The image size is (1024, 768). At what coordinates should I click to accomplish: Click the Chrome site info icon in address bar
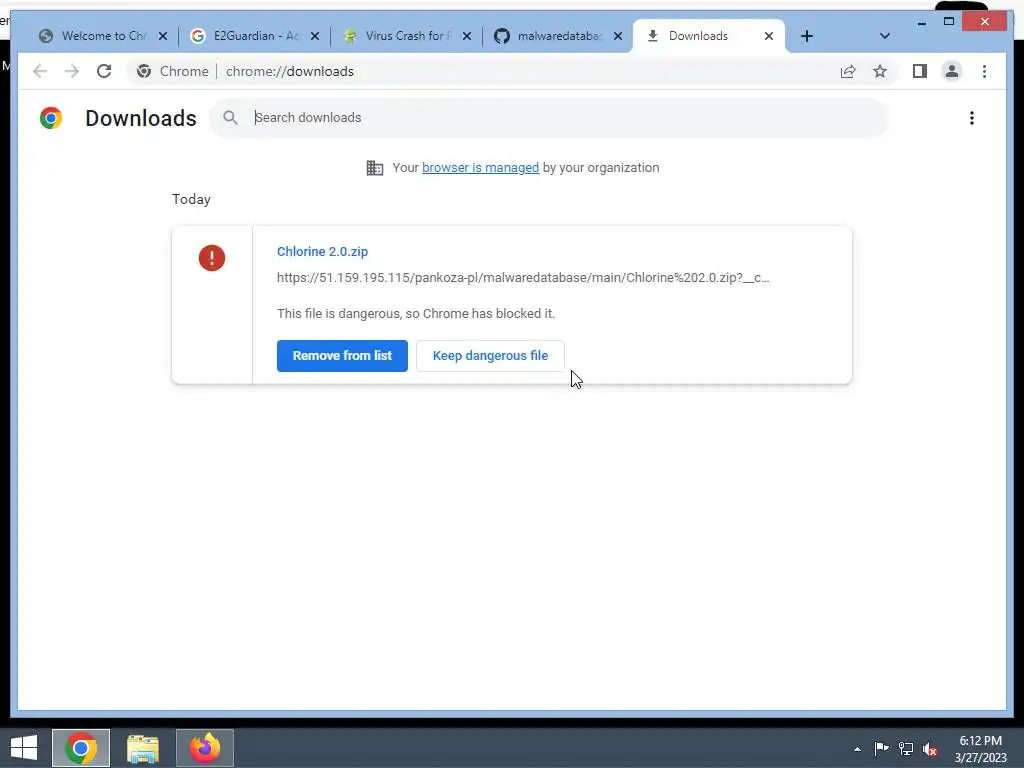click(144, 71)
